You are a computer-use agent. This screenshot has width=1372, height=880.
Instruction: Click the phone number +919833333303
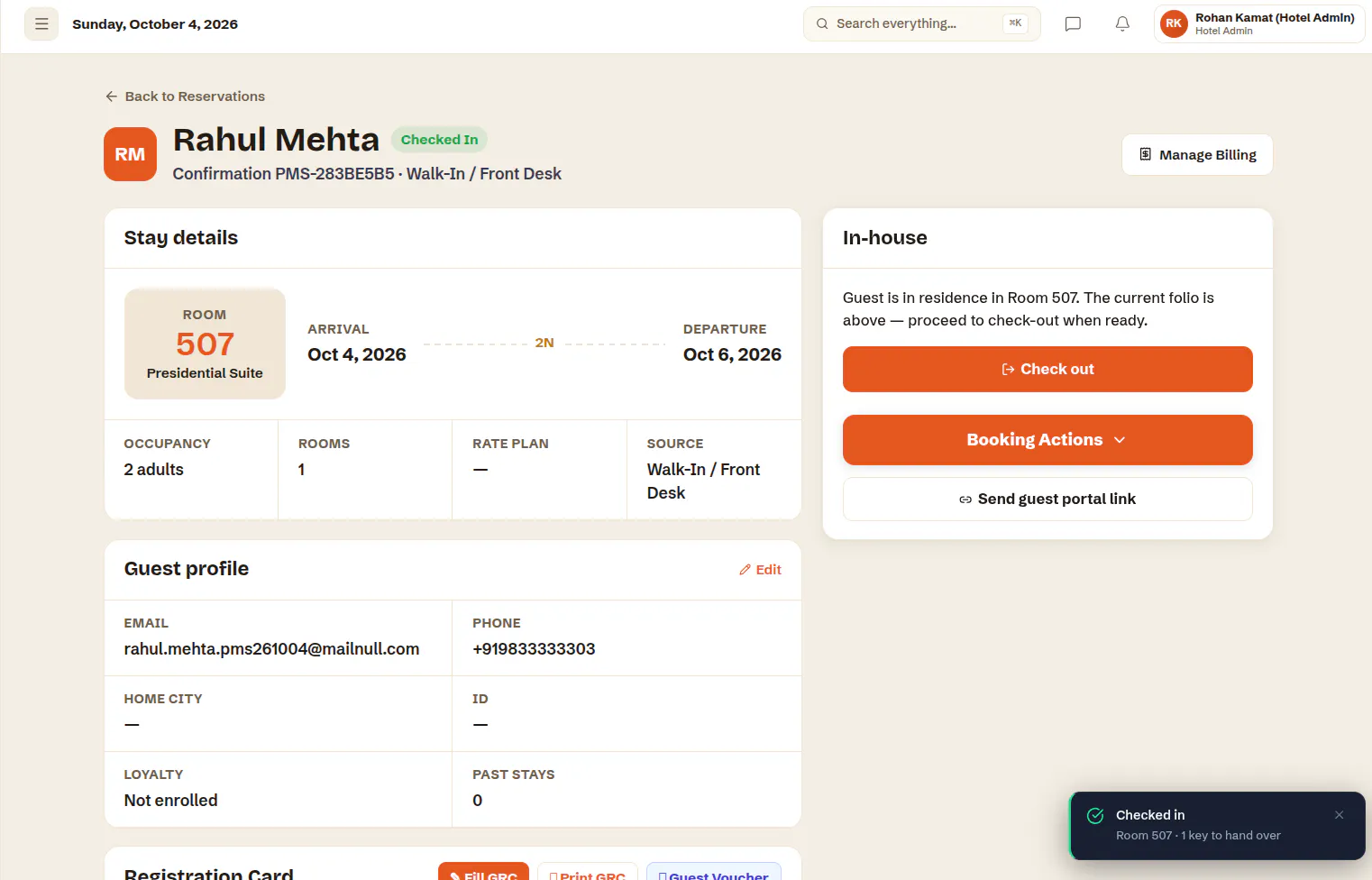[x=534, y=649]
